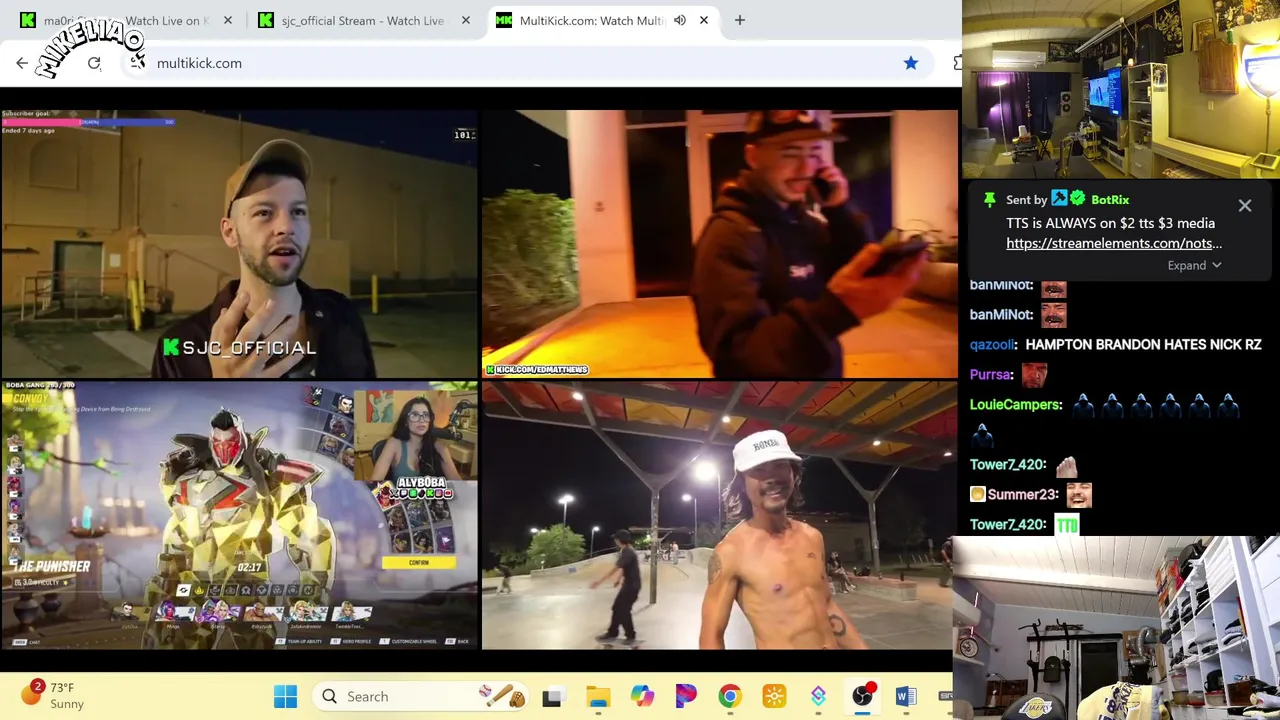
Task: Mute the MultiKick tab via speaker icon
Action: [x=680, y=20]
